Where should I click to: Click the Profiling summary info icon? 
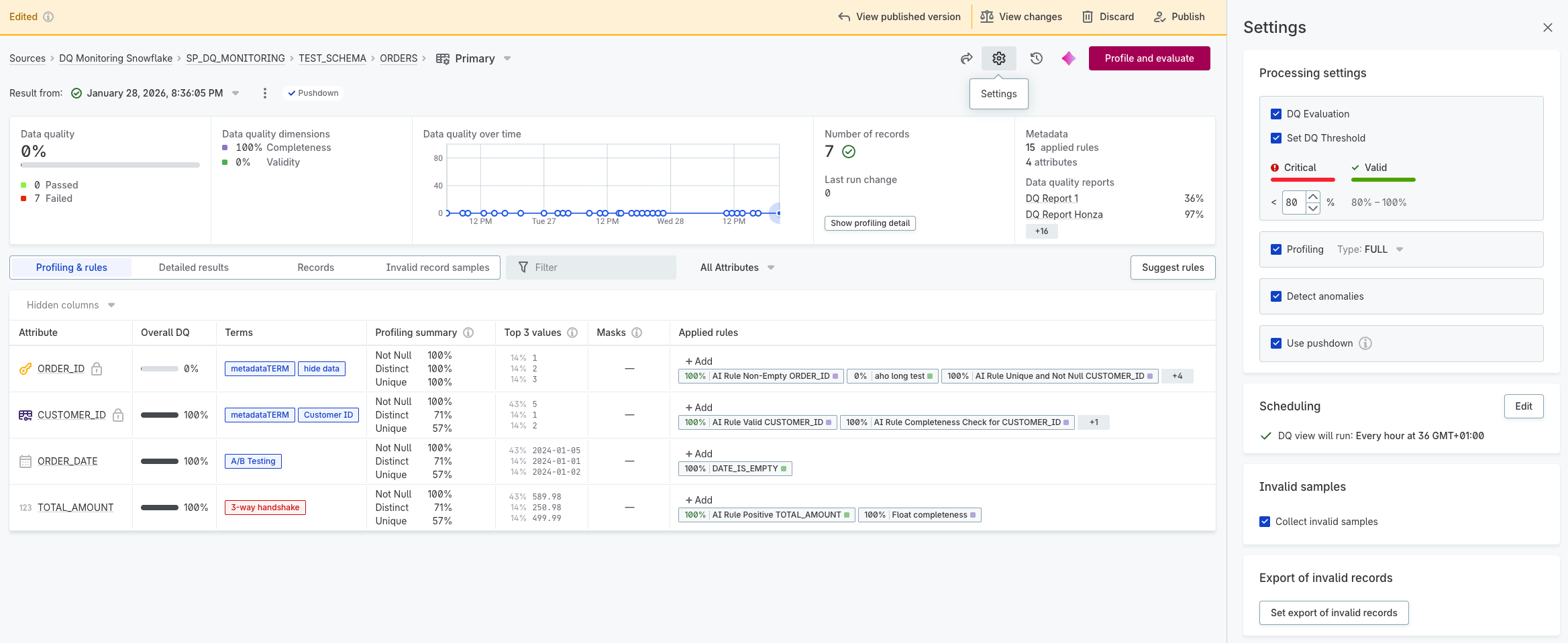pos(468,333)
